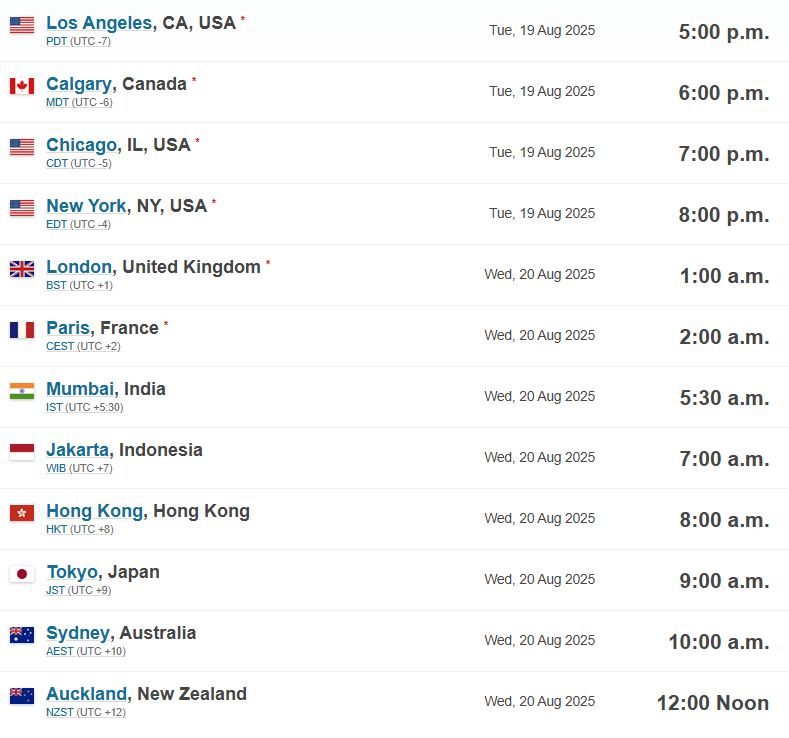Click the Canada flag beside Calgary

(22, 86)
